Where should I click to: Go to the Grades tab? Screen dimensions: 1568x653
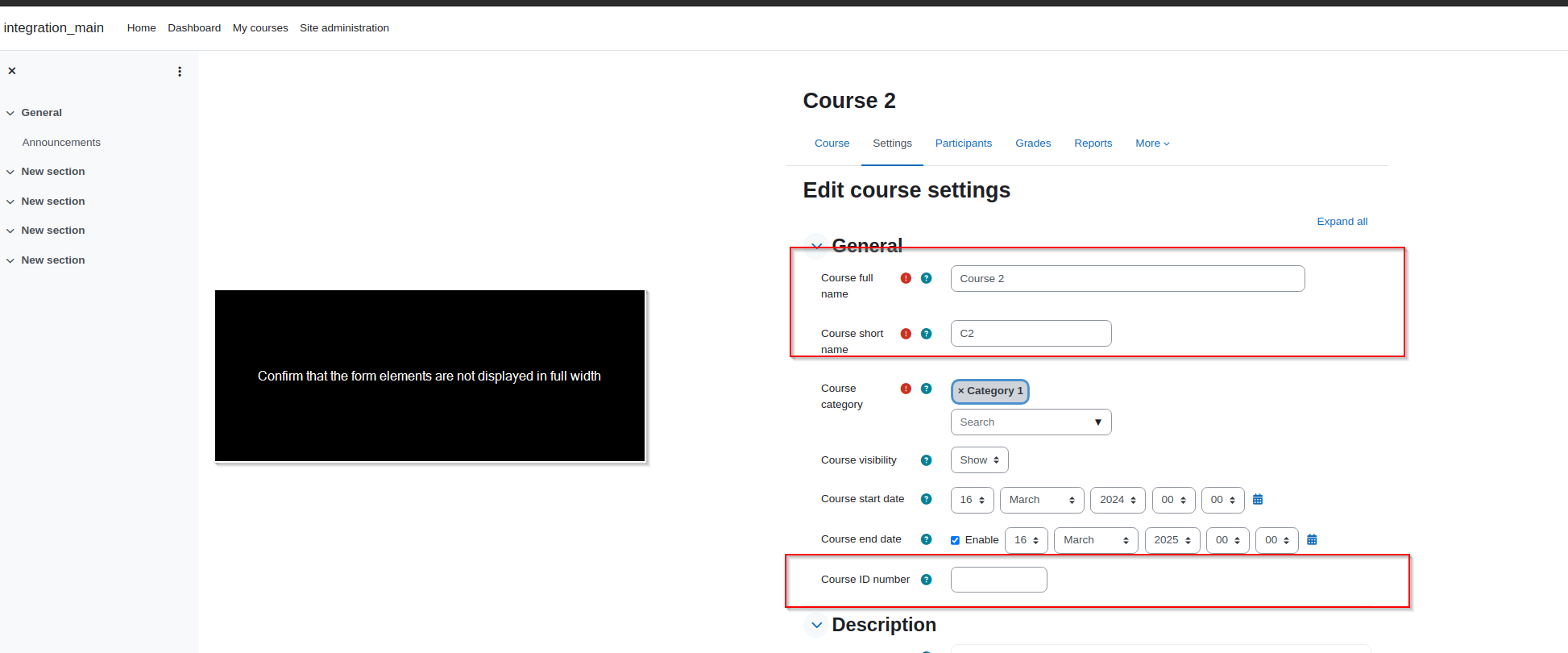coord(1033,143)
